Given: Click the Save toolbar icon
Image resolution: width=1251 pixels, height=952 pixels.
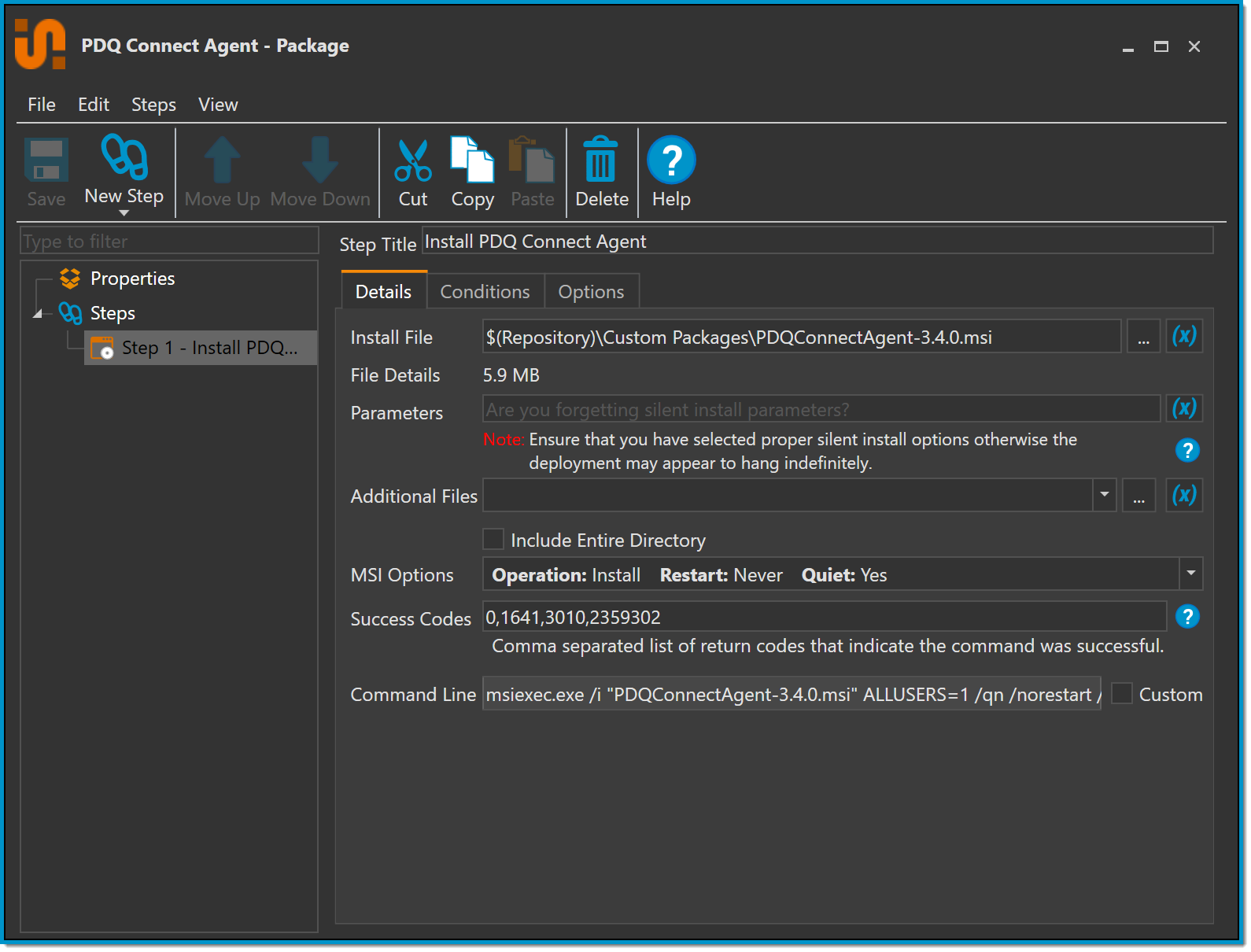Looking at the screenshot, I should pos(46,160).
